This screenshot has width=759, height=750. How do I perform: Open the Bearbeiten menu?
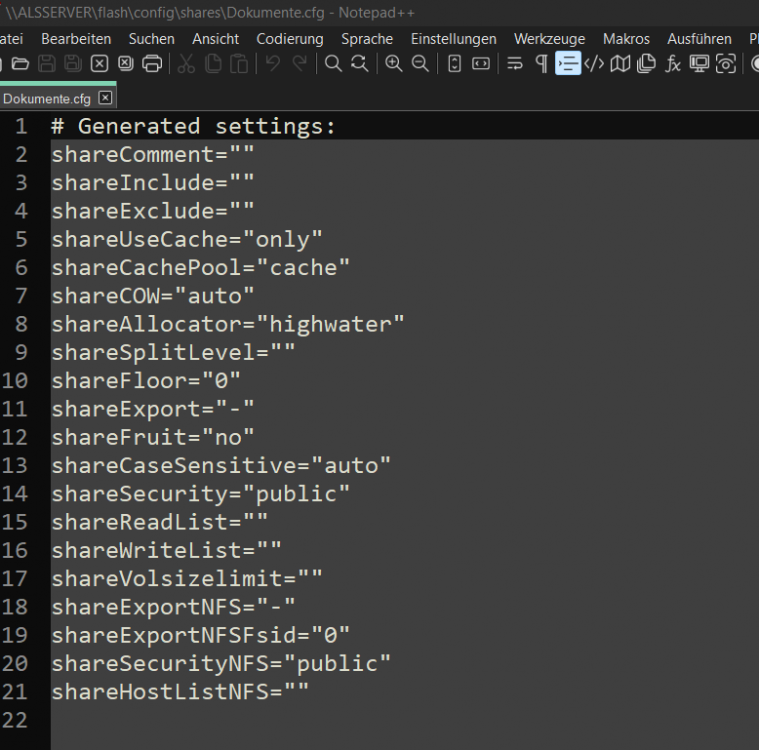pos(76,39)
